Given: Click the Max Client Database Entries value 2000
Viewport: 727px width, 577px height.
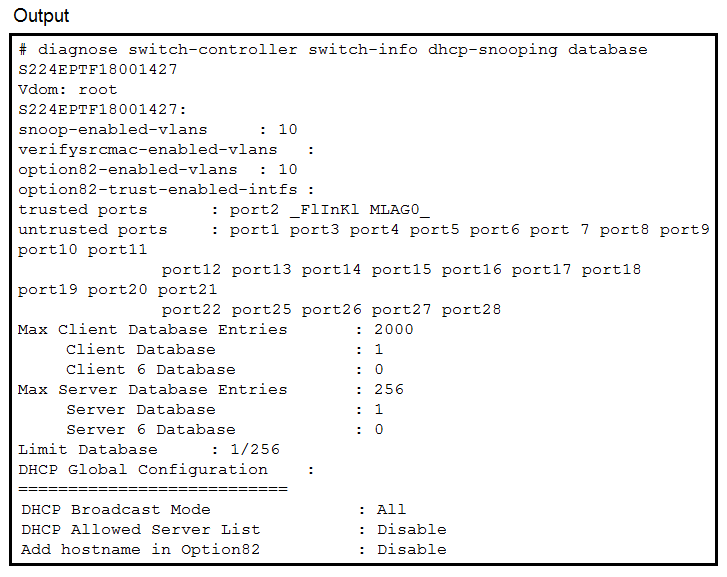Looking at the screenshot, I should coord(394,329).
